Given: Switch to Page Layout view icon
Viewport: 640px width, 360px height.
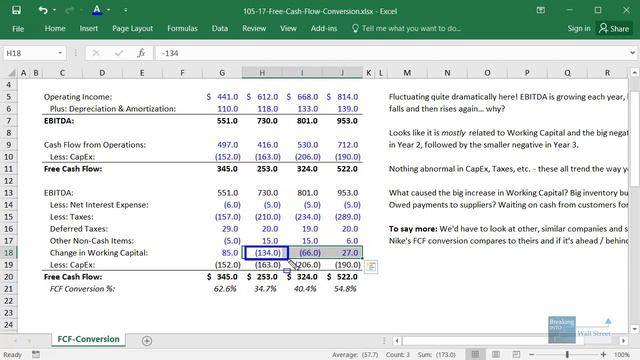Looking at the screenshot, I should (x=496, y=354).
